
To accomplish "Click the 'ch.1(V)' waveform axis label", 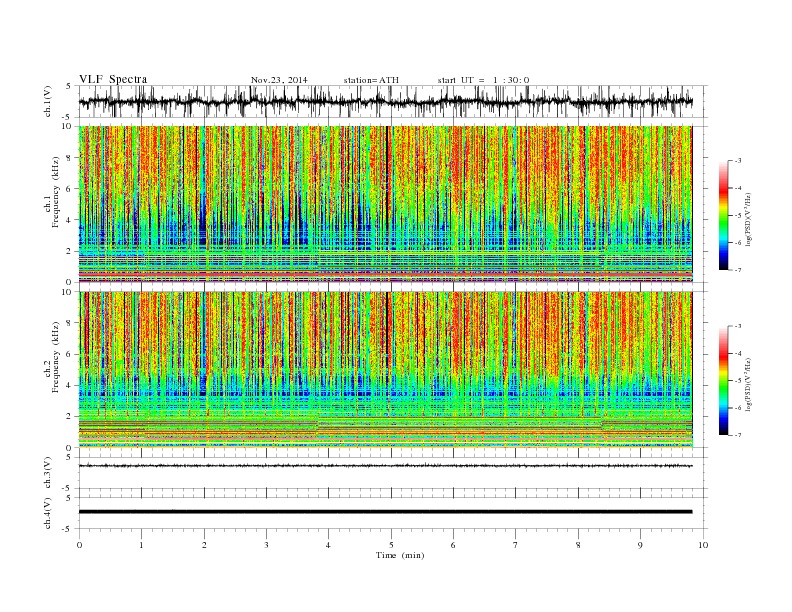I will (48, 101).
